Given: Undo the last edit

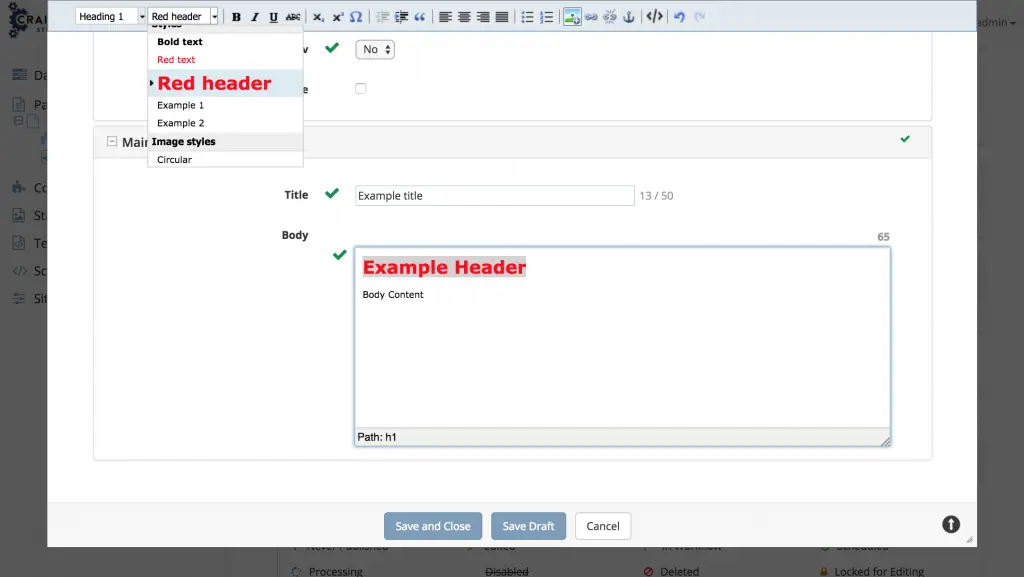Looking at the screenshot, I should tap(680, 17).
